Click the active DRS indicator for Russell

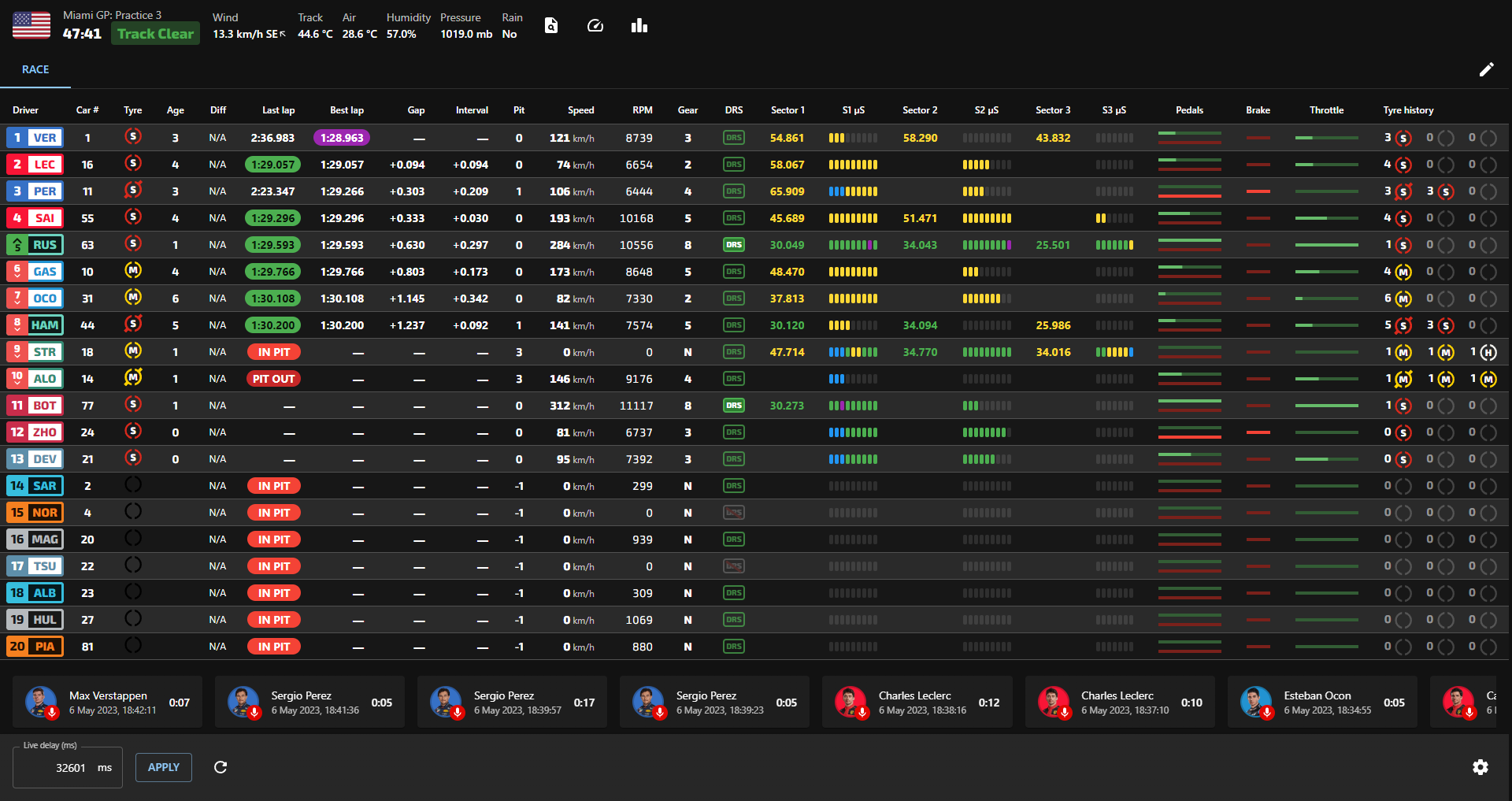tap(734, 245)
